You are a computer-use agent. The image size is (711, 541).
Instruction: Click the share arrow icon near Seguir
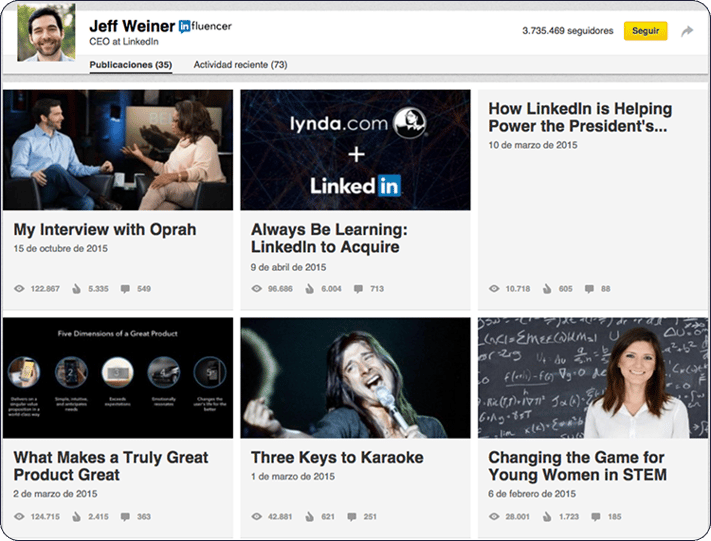pyautogui.click(x=687, y=31)
